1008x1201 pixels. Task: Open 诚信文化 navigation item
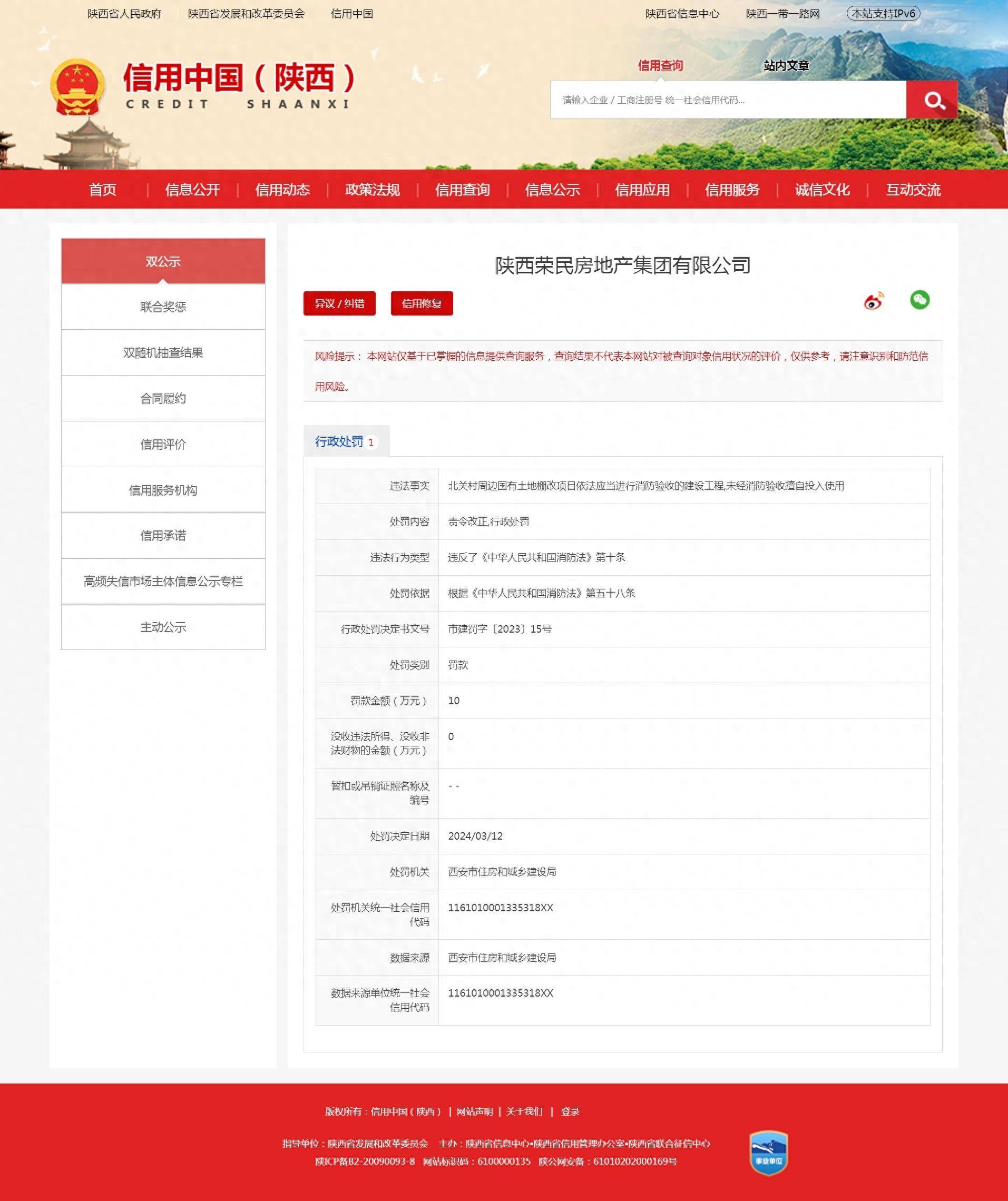tap(822, 190)
